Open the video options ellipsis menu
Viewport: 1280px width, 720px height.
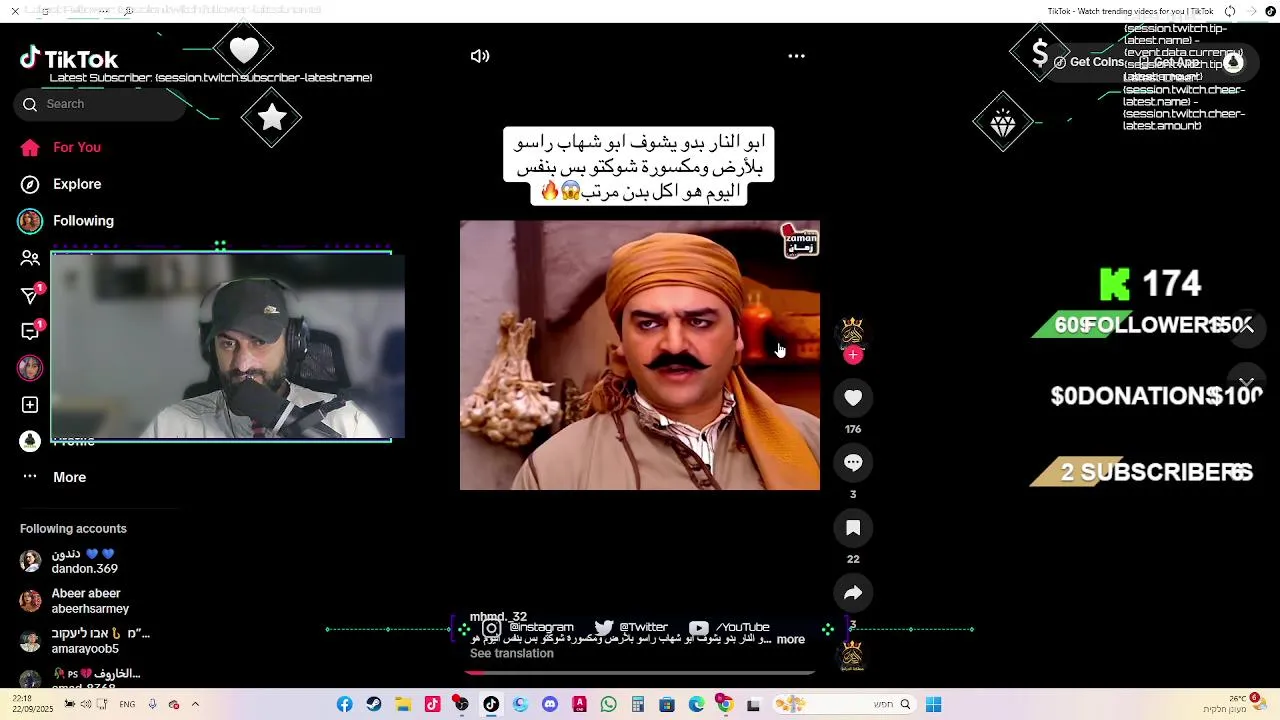(797, 56)
